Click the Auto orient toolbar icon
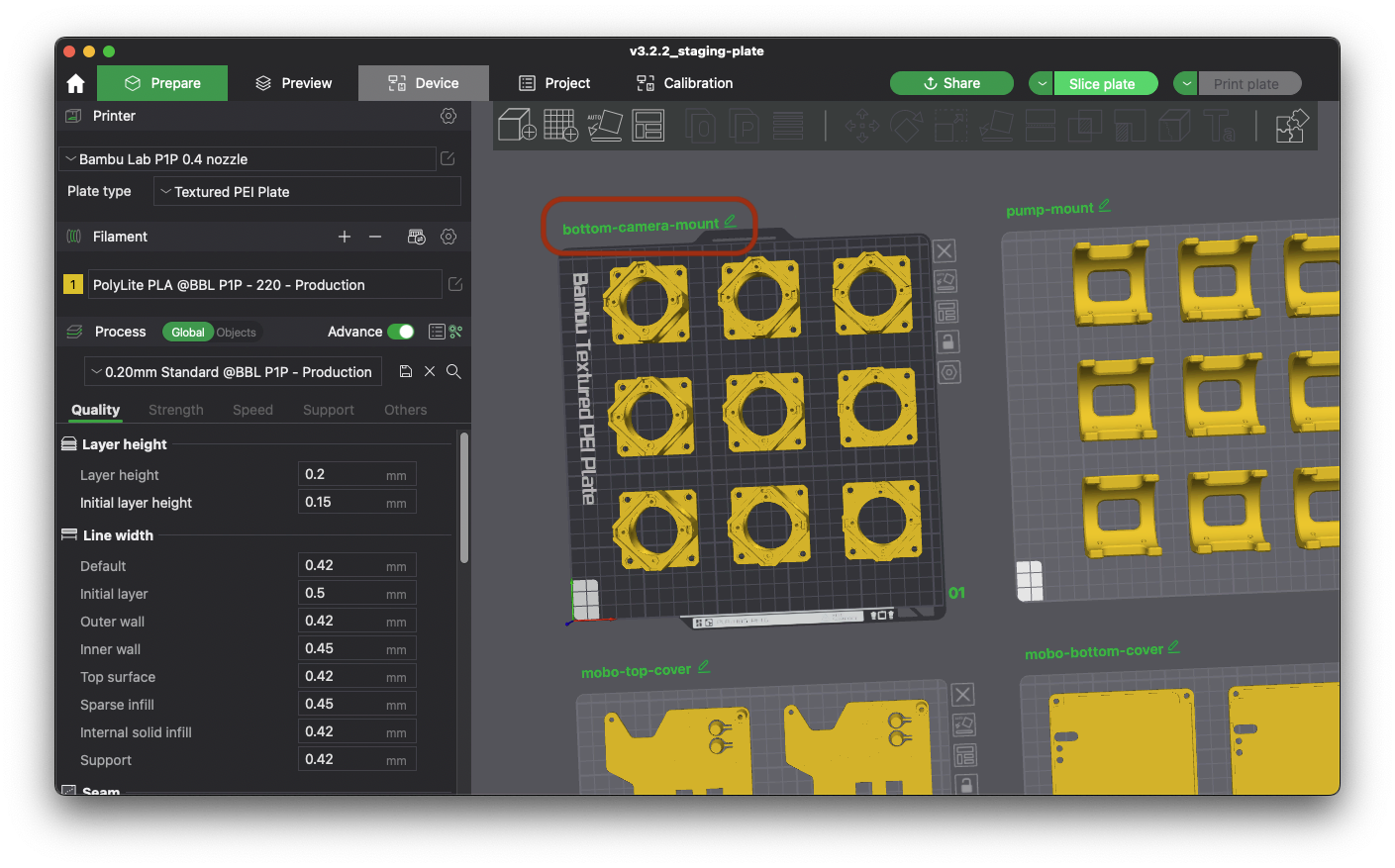This screenshot has width=1395, height=868. [604, 126]
